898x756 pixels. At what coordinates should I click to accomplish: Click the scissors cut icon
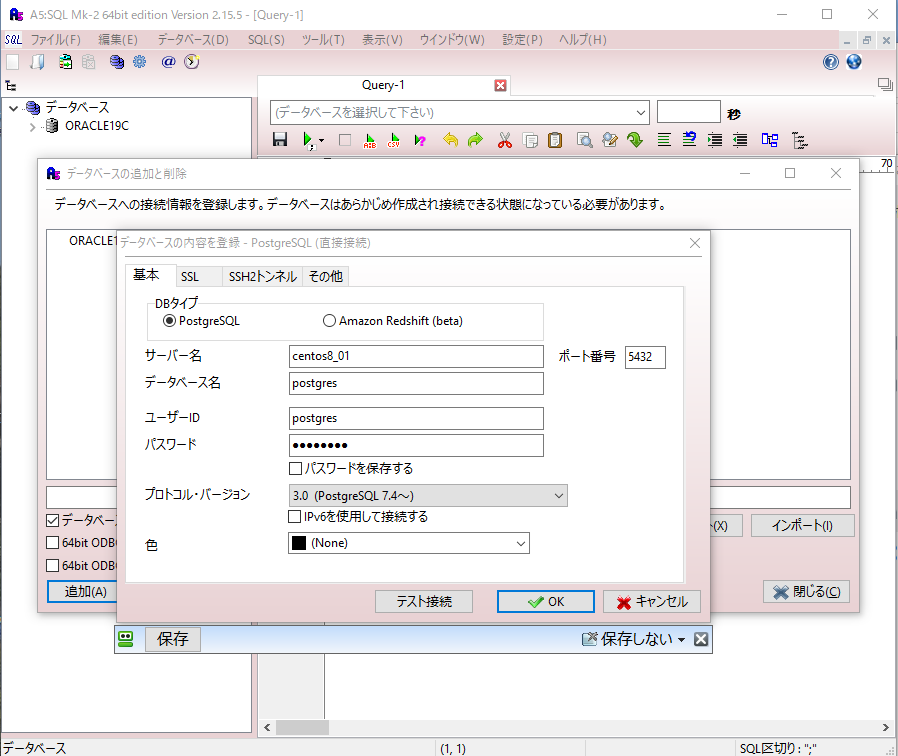tap(505, 140)
